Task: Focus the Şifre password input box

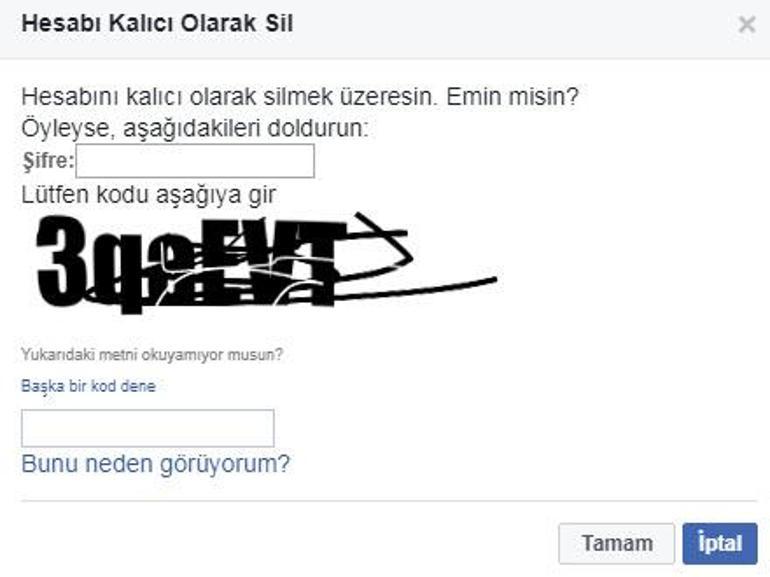Action: tap(195, 161)
